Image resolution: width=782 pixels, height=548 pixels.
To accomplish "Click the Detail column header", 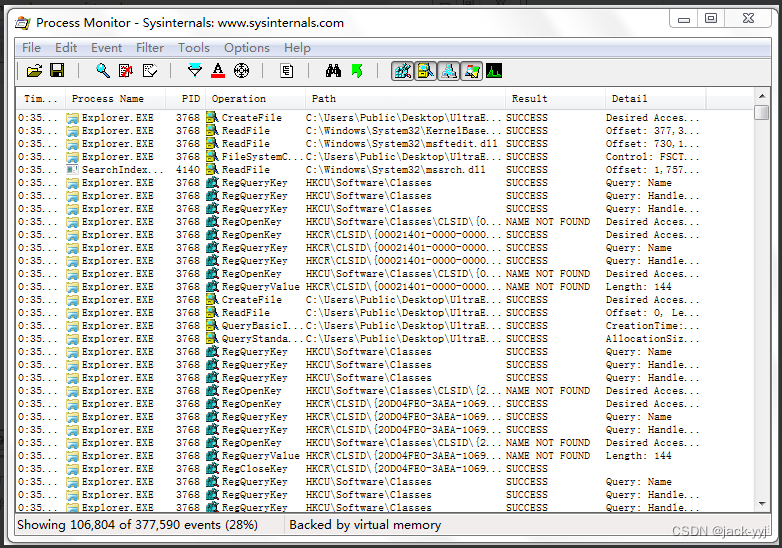I will [x=656, y=99].
